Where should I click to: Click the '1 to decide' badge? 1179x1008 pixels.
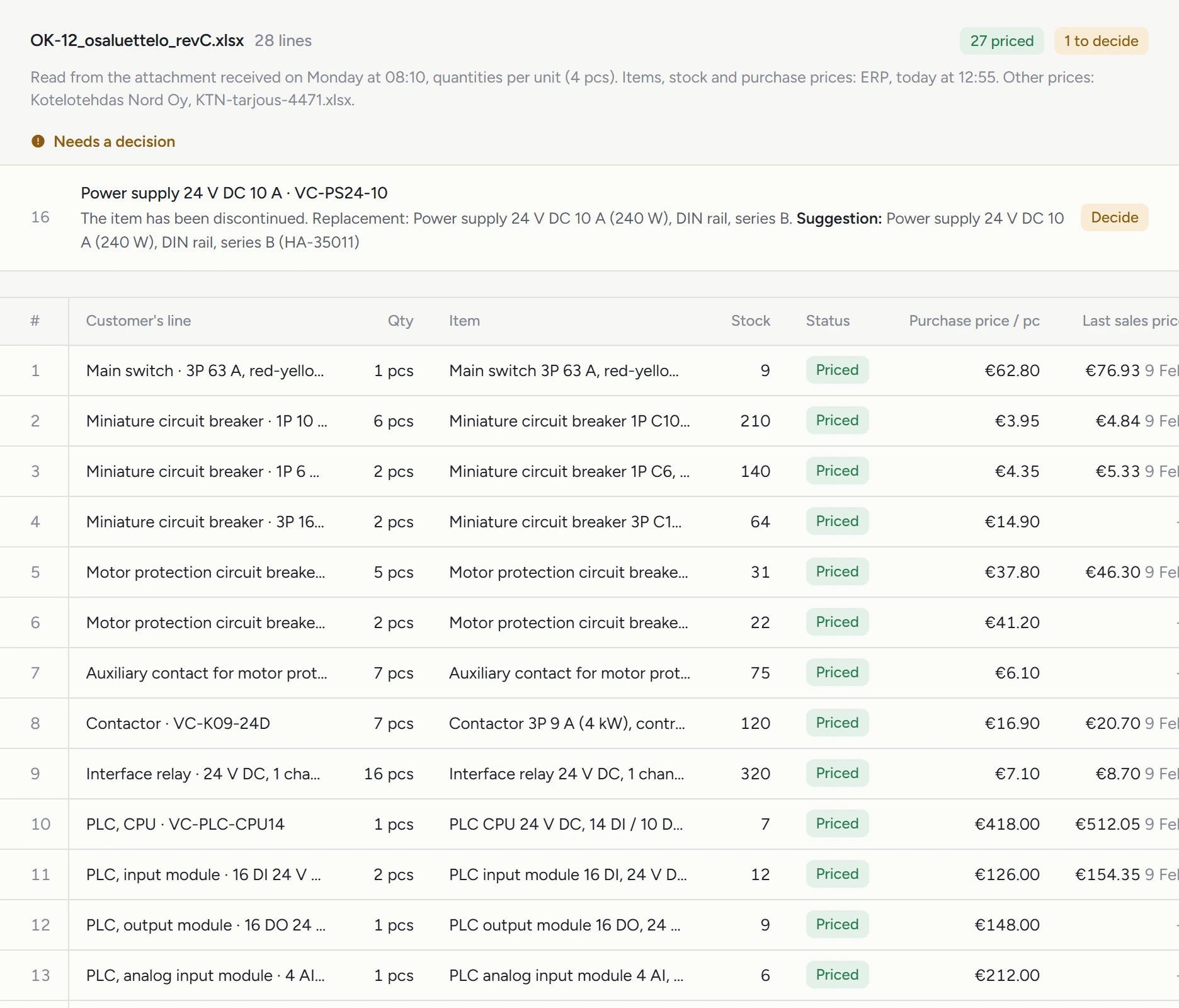[1101, 41]
